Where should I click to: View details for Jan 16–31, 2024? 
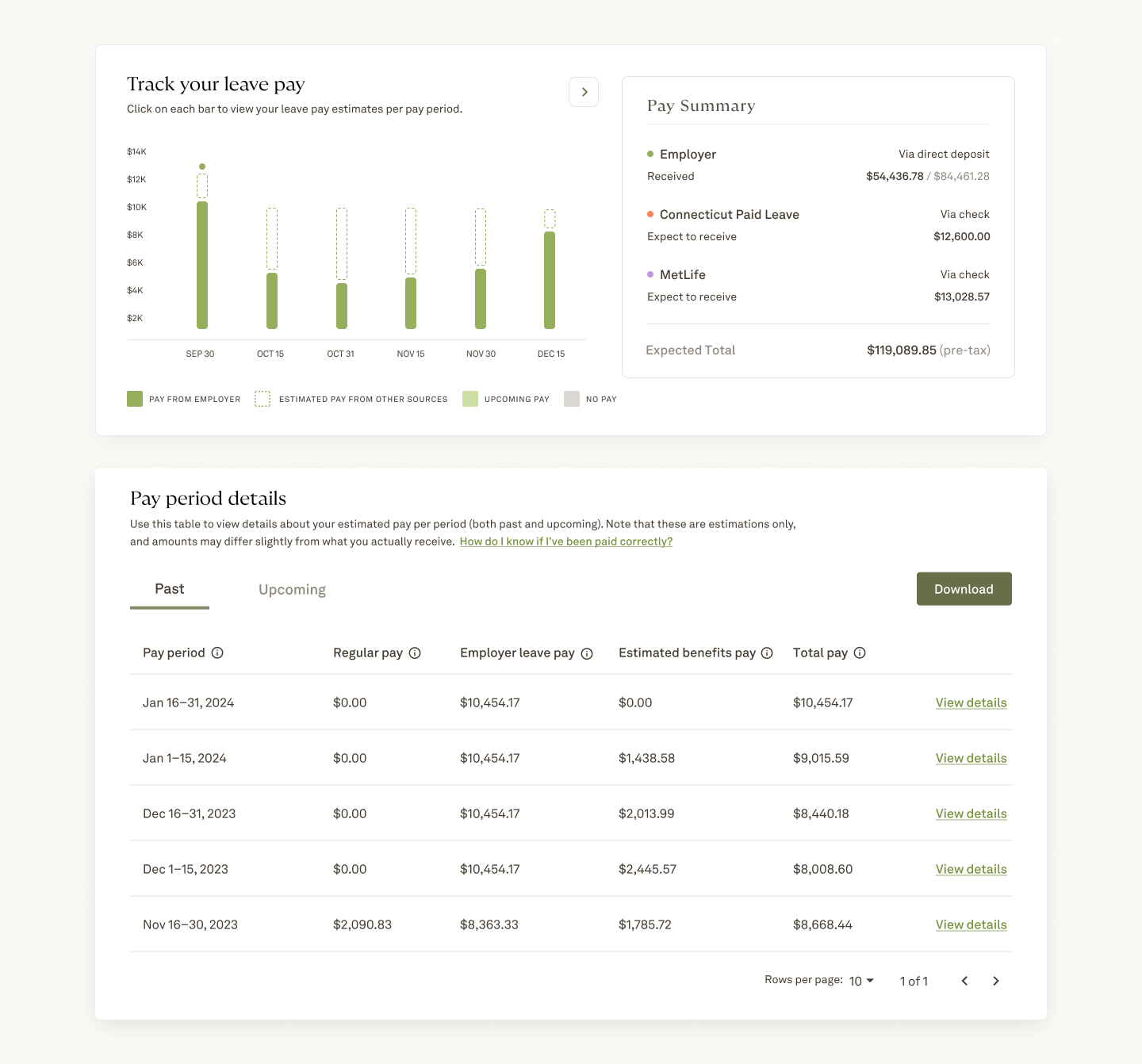tap(971, 702)
